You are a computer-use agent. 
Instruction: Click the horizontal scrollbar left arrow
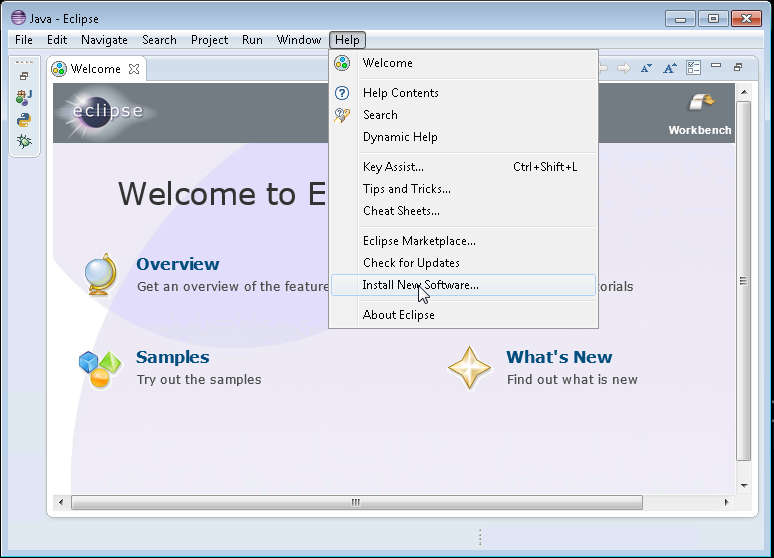click(61, 502)
